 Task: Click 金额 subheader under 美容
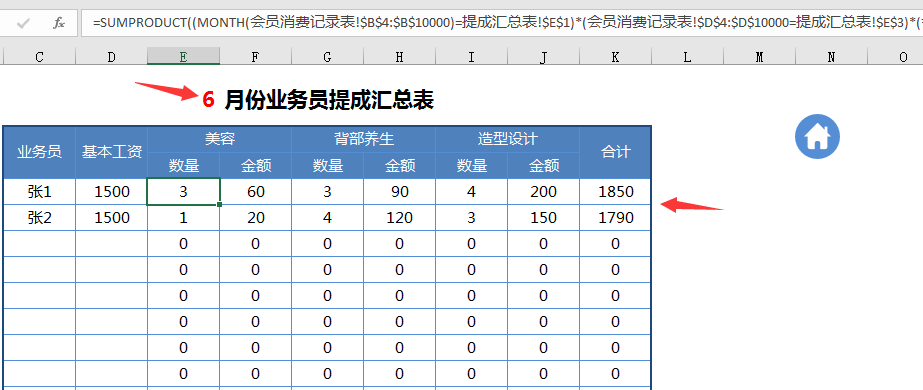tap(255, 166)
